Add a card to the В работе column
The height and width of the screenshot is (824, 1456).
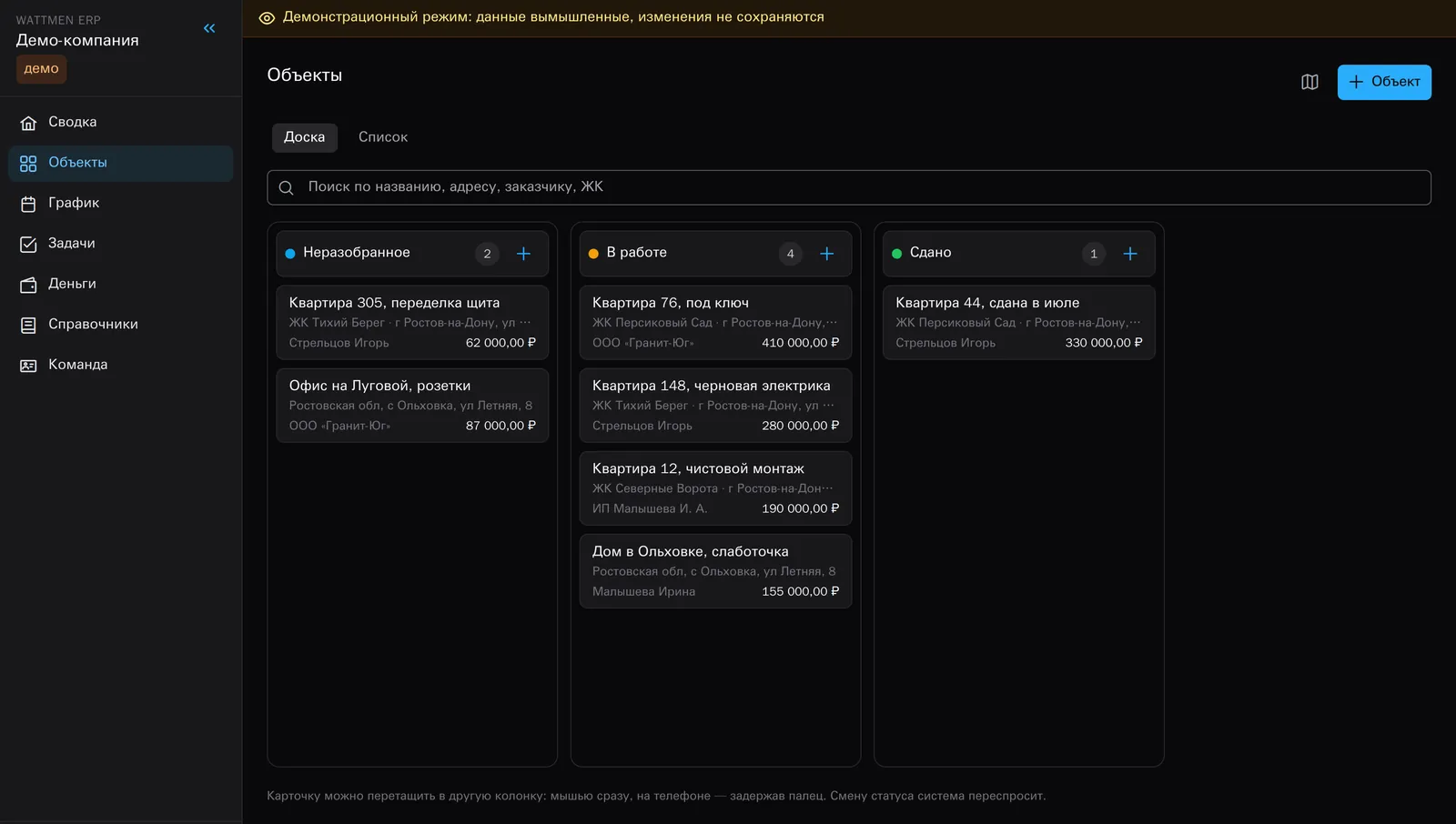[826, 254]
